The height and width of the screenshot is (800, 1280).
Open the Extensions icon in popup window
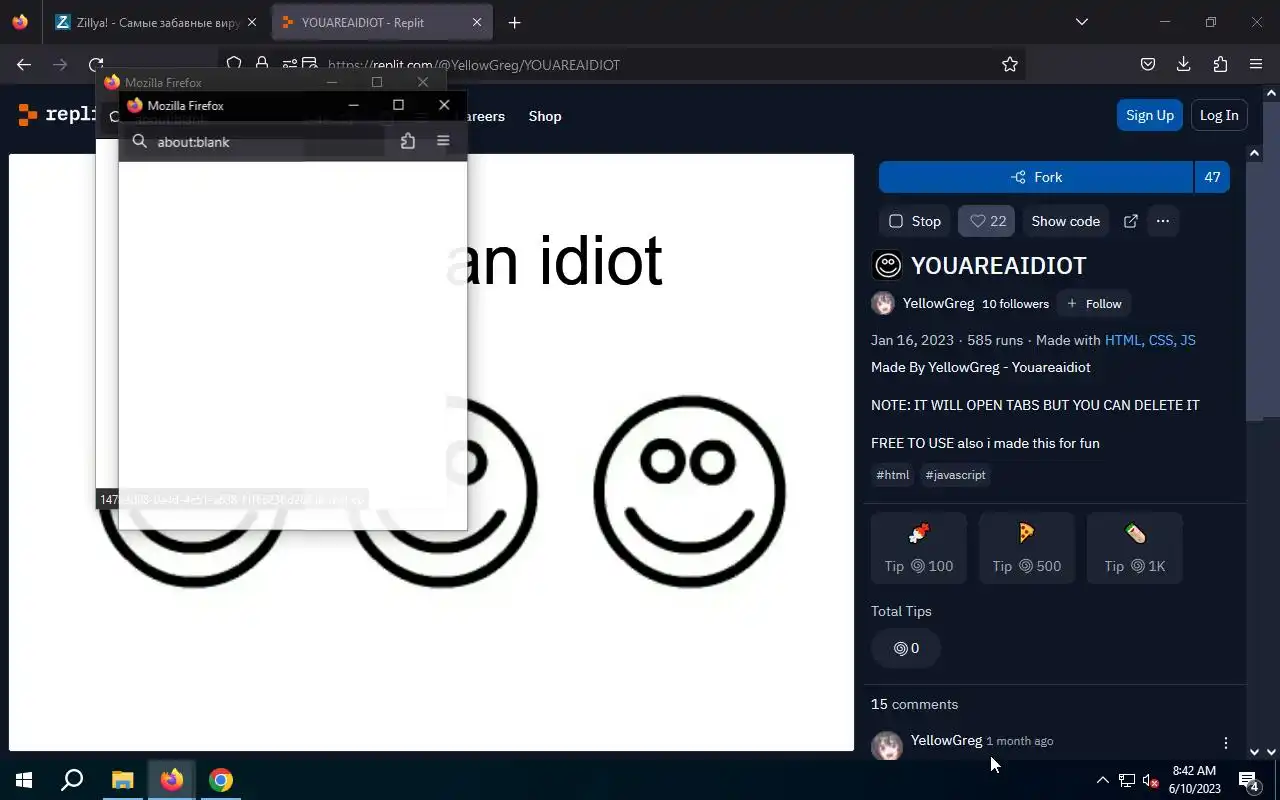(x=408, y=141)
